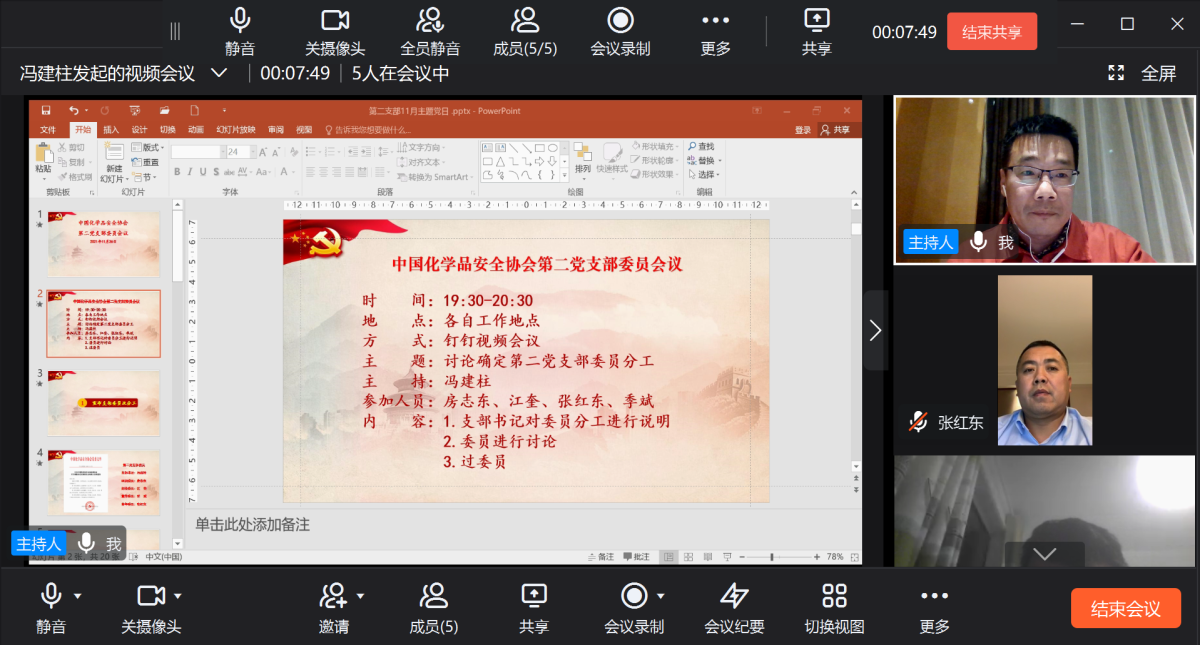Open the 更多 options in bottom bar
Image resolution: width=1200 pixels, height=645 pixels.
pos(934,597)
